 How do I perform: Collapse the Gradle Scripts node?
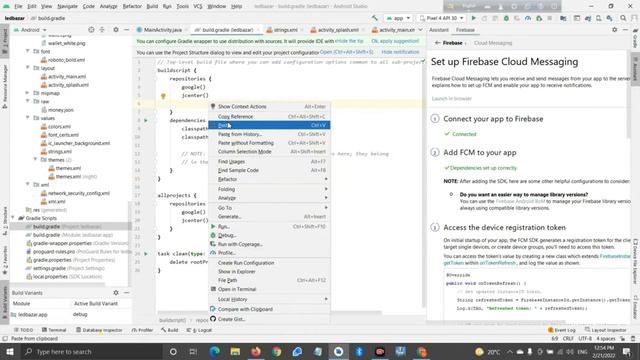pos(13,218)
